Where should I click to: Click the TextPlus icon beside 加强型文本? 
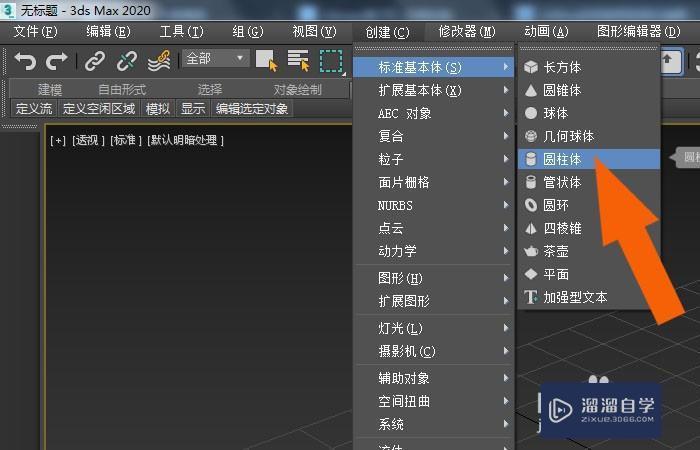click(x=531, y=297)
